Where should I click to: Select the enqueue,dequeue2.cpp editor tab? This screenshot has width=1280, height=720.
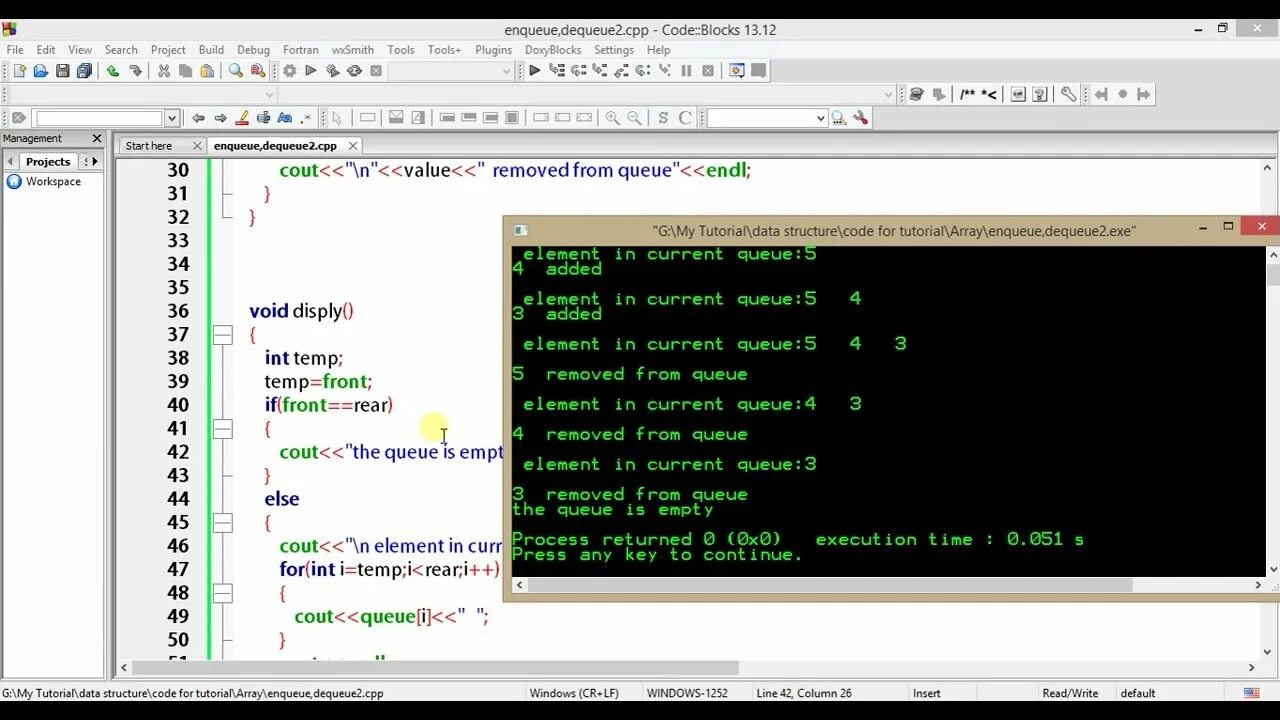click(x=275, y=146)
